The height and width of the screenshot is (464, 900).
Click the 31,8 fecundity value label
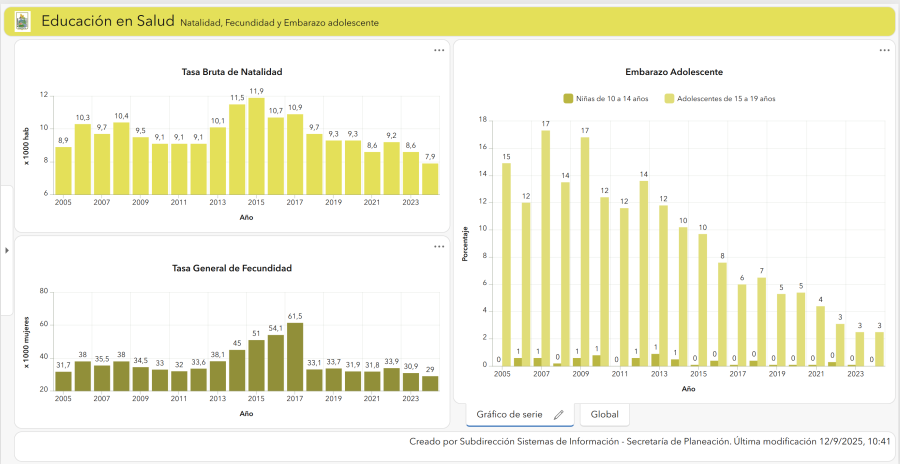pos(372,365)
